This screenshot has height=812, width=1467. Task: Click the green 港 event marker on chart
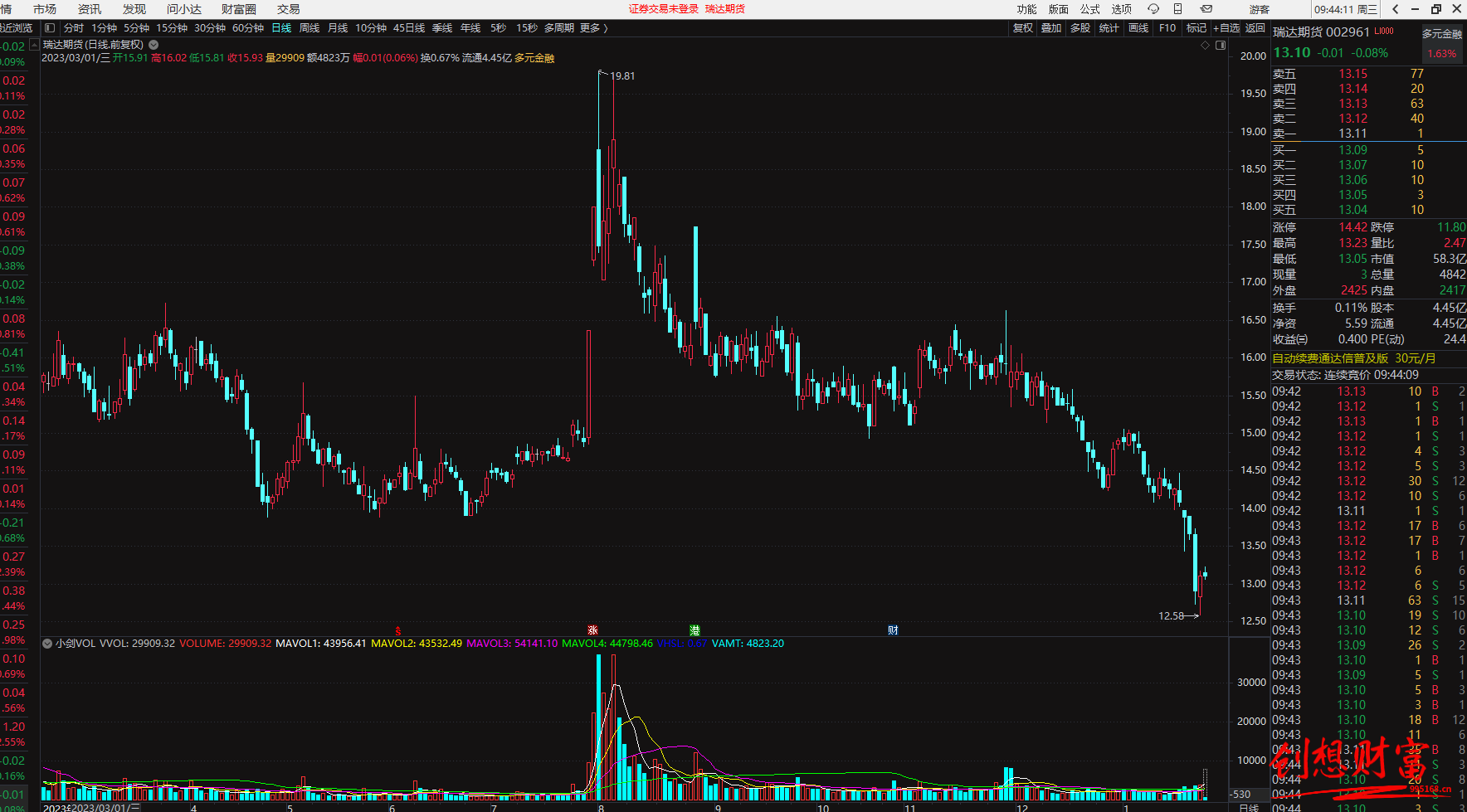pos(695,630)
